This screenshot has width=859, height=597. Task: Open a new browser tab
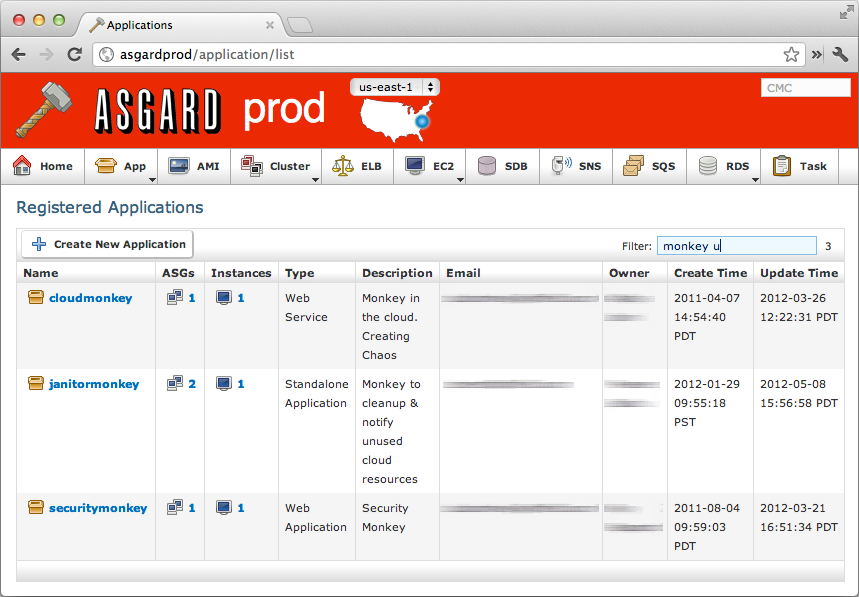point(299,25)
